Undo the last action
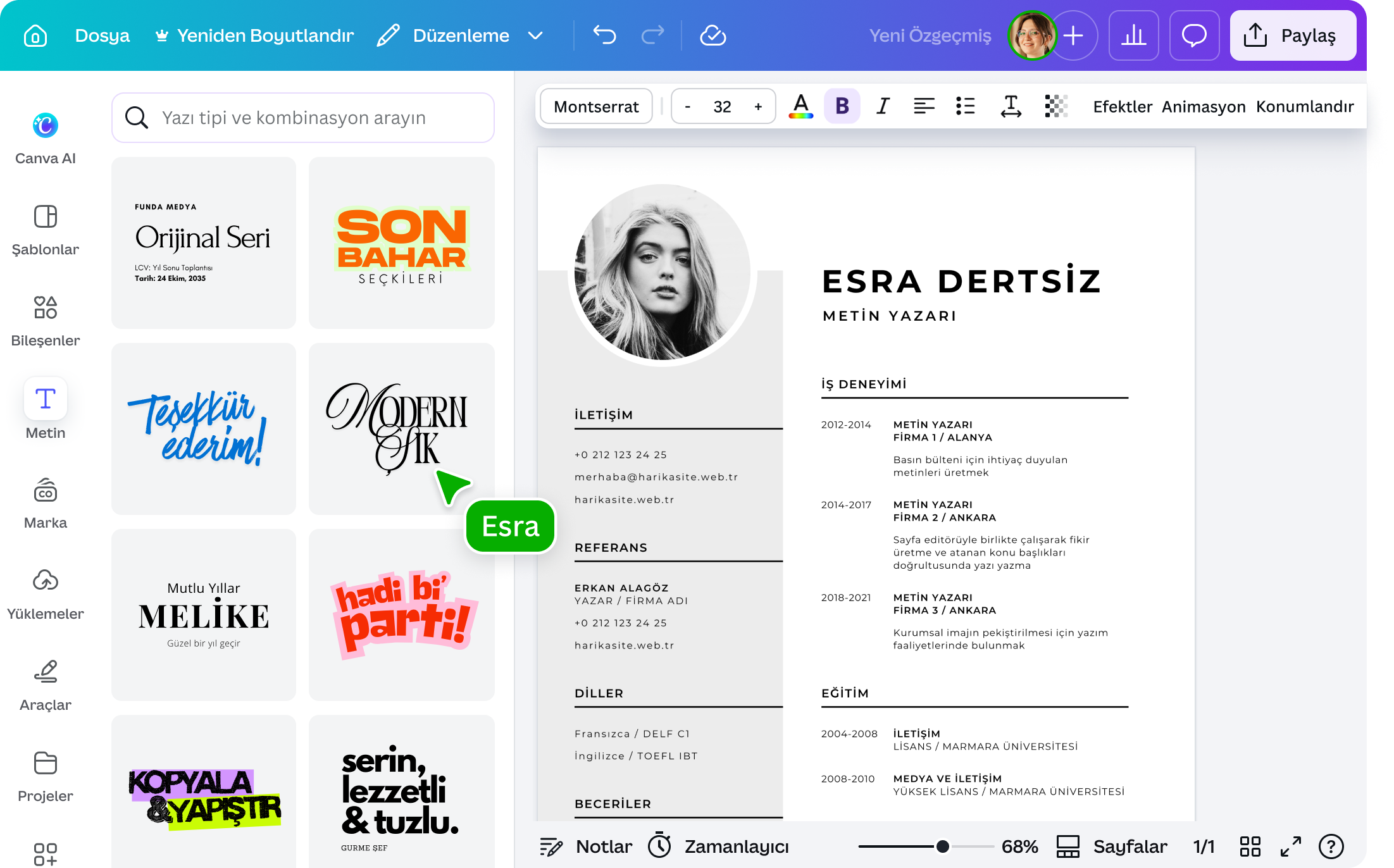Image resolution: width=1394 pixels, height=868 pixels. [604, 35]
